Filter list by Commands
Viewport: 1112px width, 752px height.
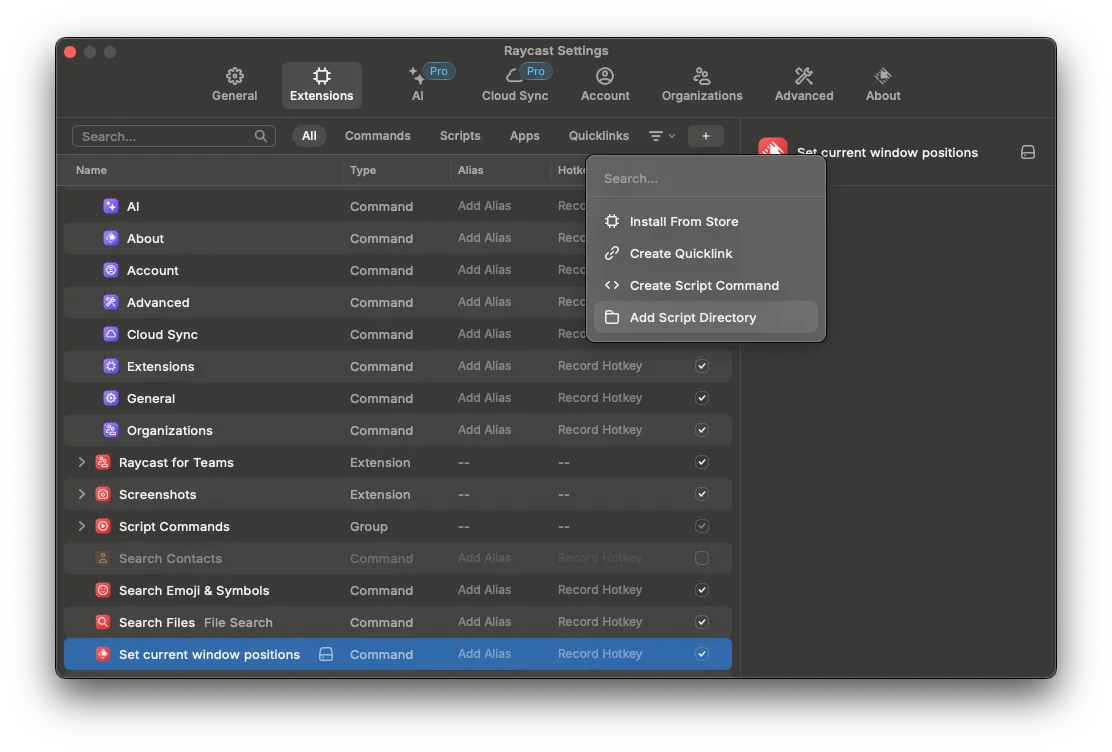click(377, 136)
